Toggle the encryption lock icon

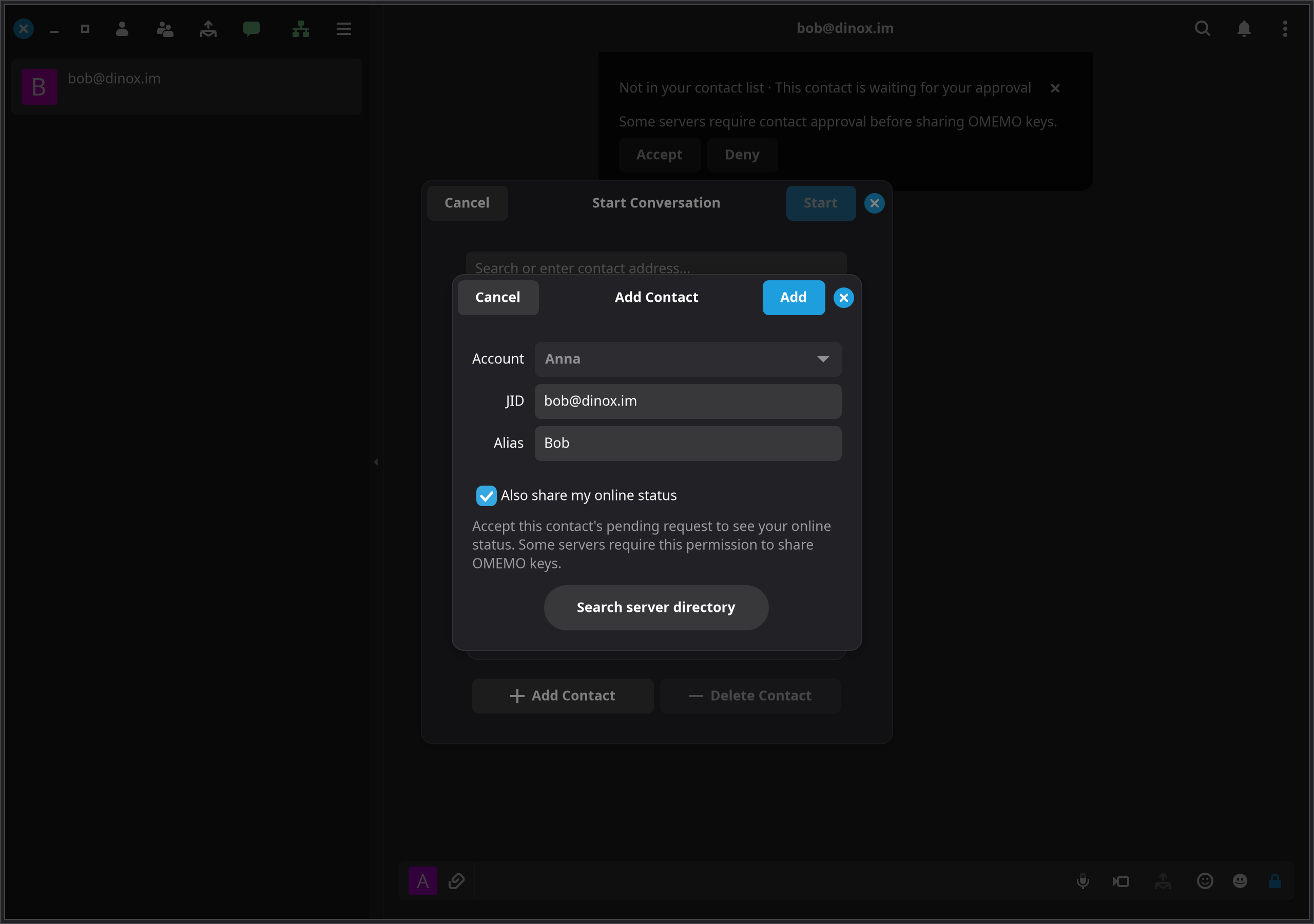pos(1274,880)
